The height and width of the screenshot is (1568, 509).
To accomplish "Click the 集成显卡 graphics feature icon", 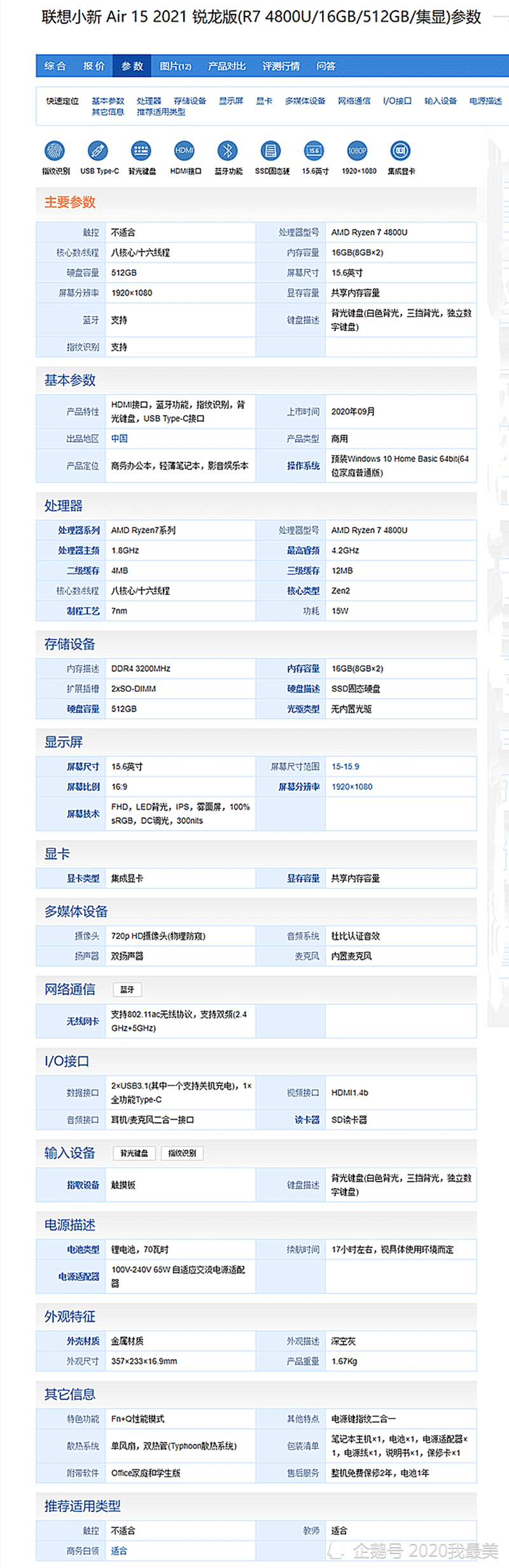I will (400, 151).
